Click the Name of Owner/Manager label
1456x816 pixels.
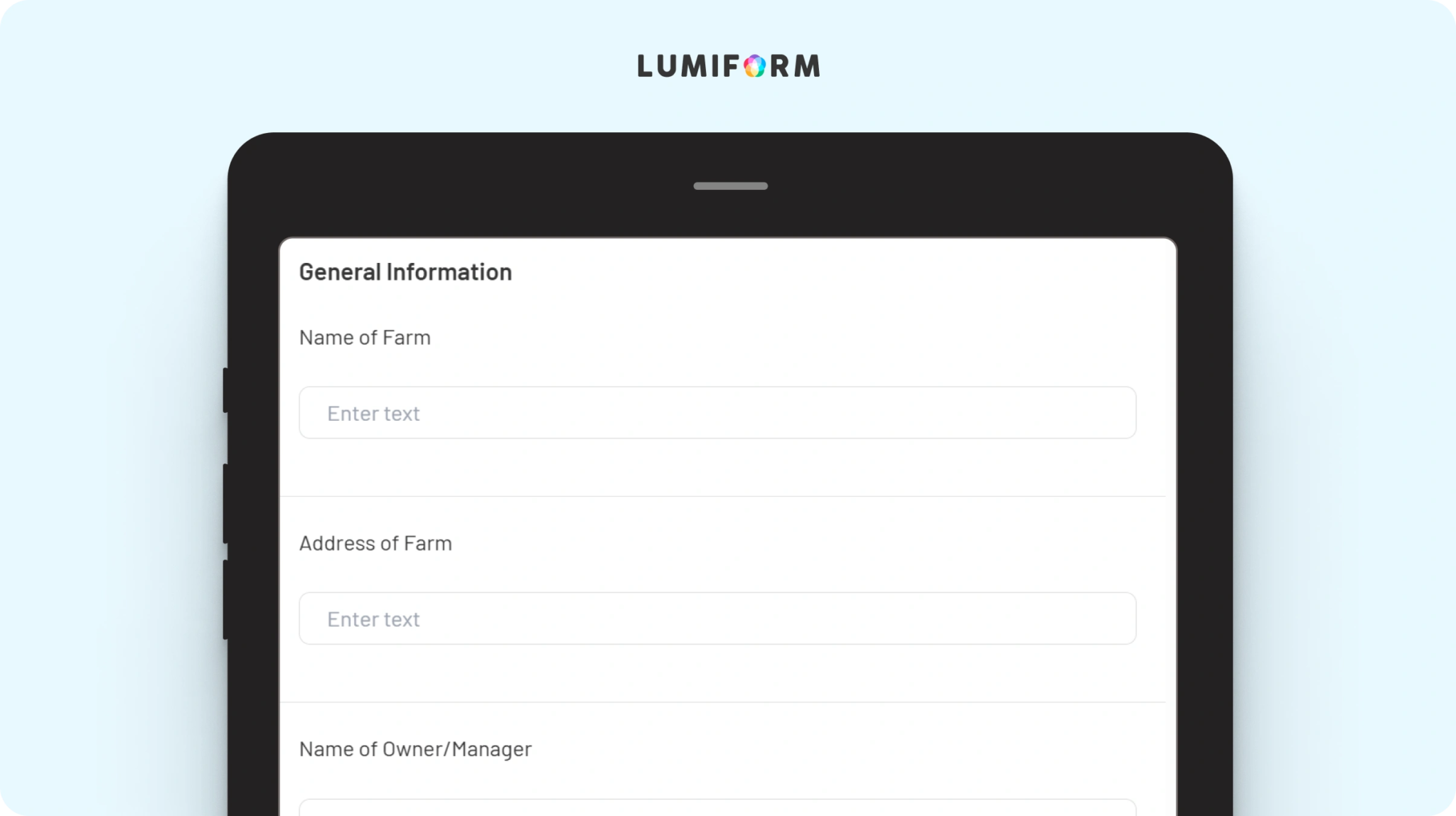tap(415, 749)
